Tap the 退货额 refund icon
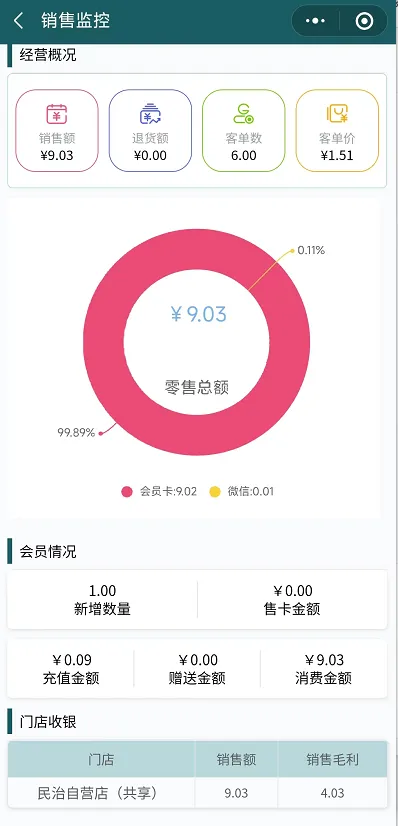The height and width of the screenshot is (826, 398). click(x=150, y=114)
